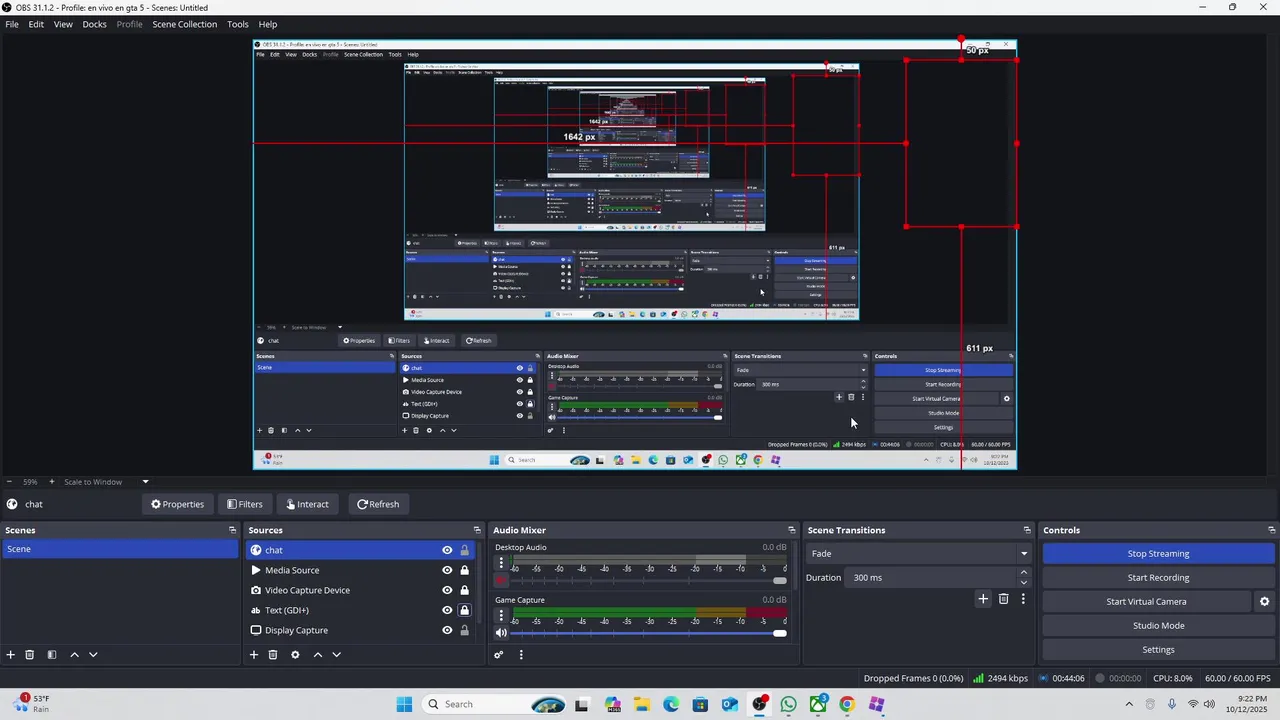Viewport: 1280px width, 720px height.
Task: Hide the Media Source layer
Action: tap(447, 570)
